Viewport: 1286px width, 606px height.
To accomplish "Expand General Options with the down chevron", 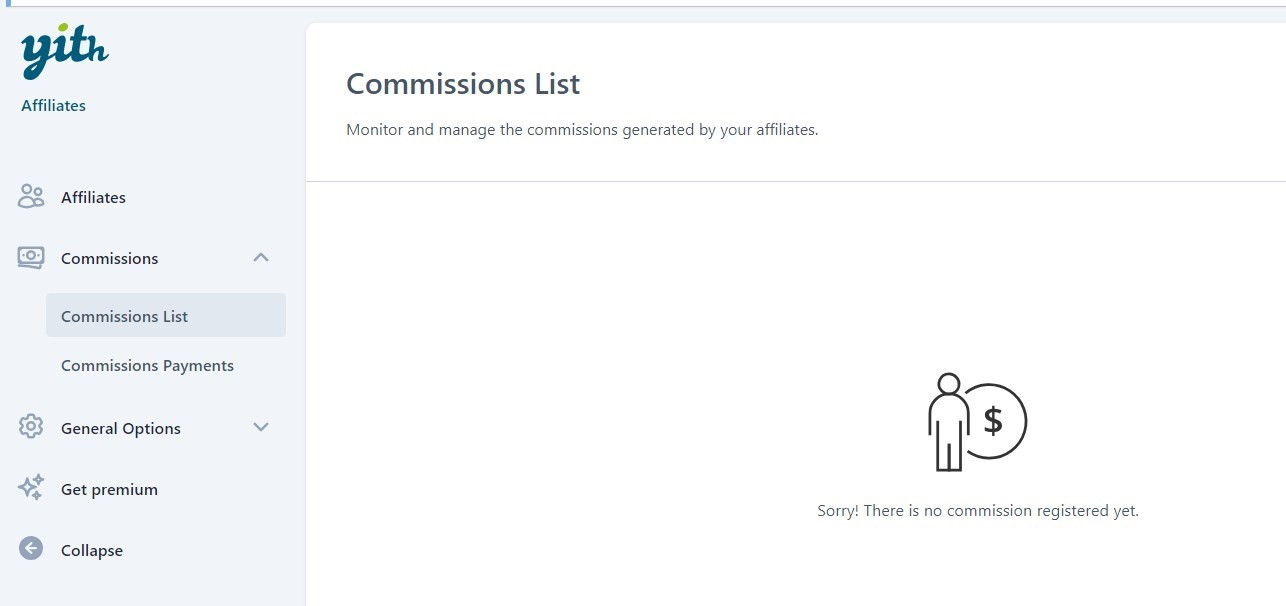I will click(x=261, y=428).
